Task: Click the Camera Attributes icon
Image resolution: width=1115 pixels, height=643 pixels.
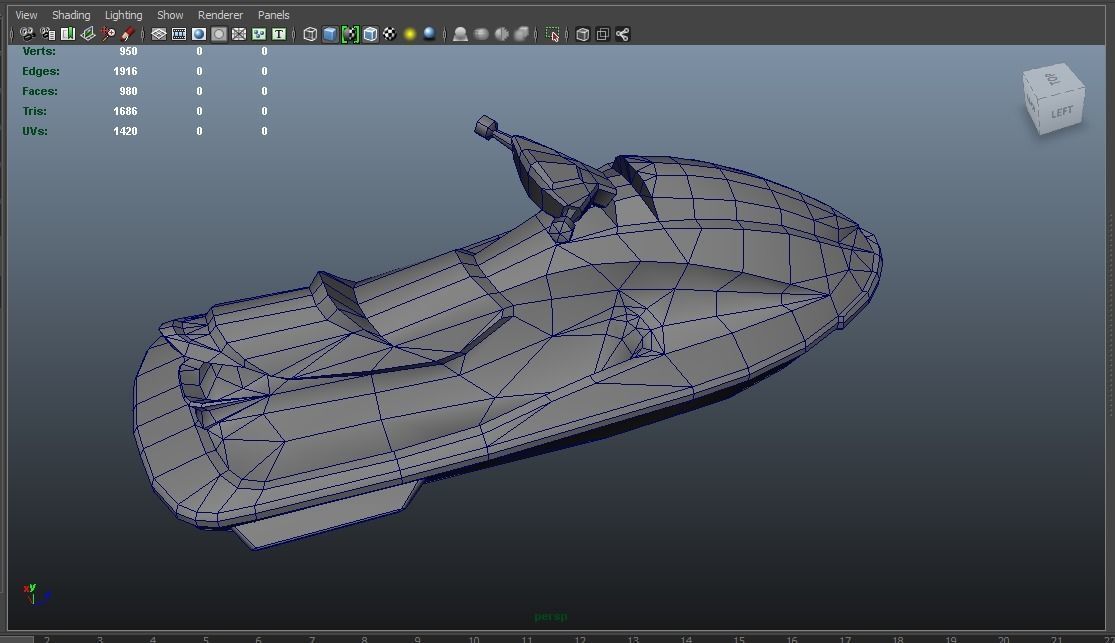Action: click(48, 34)
